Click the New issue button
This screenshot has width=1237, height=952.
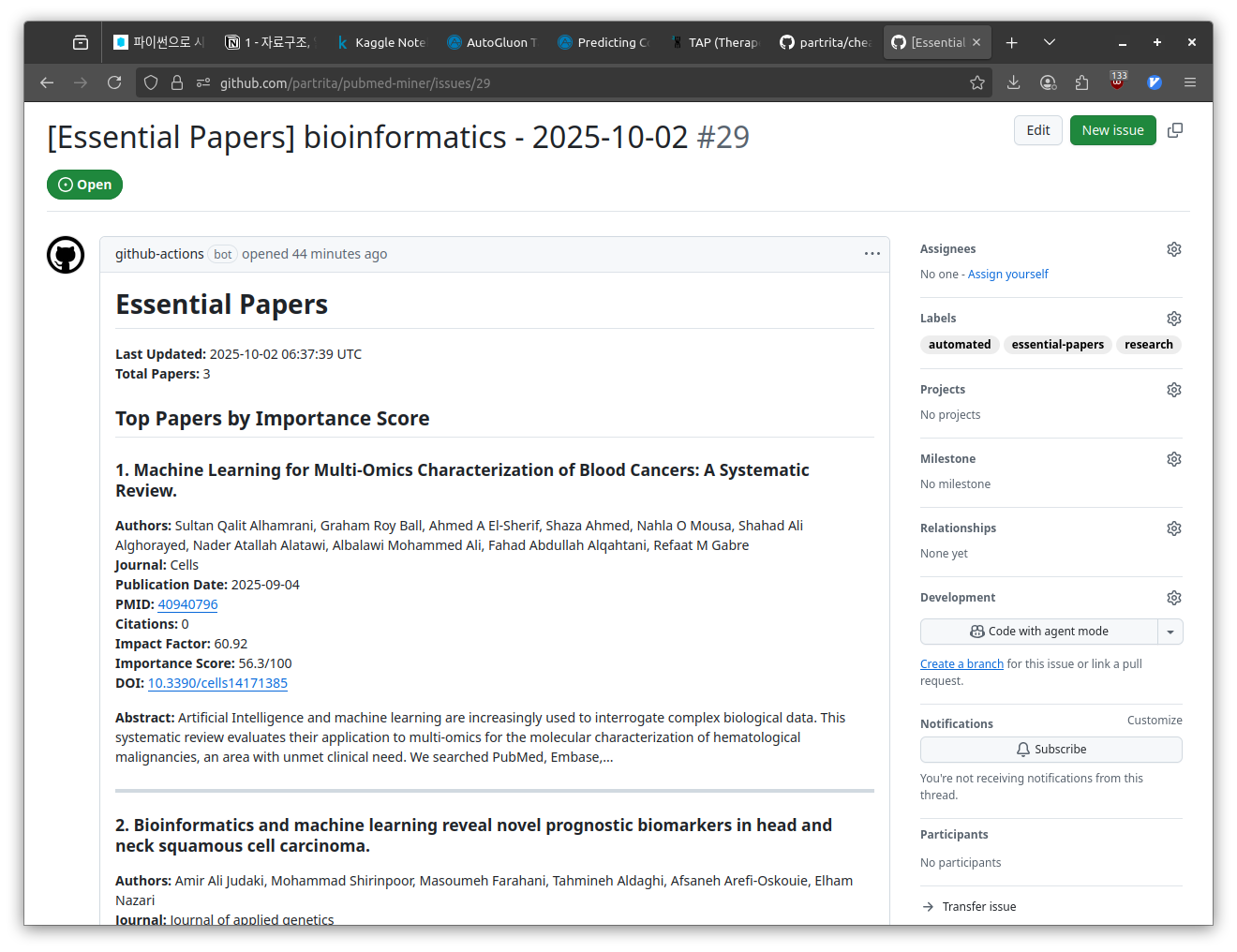1112,130
